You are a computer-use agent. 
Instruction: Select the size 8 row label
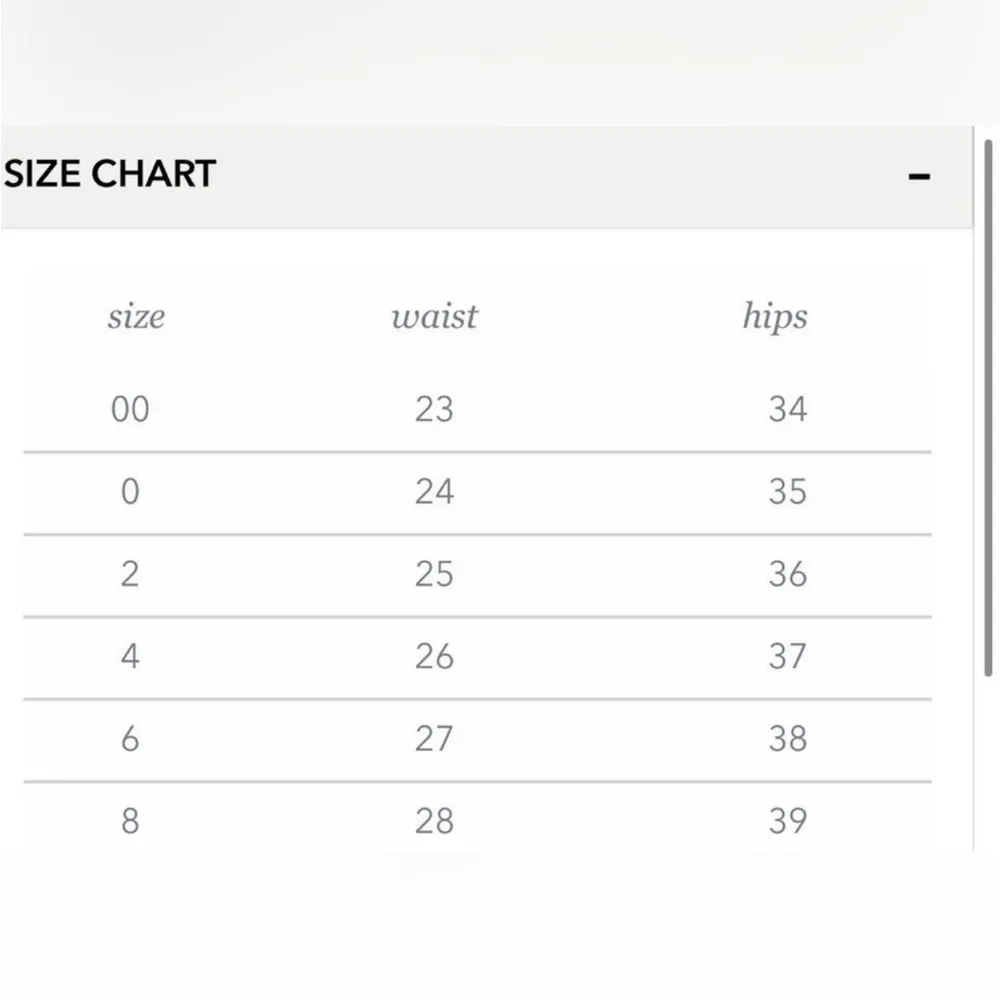[130, 821]
